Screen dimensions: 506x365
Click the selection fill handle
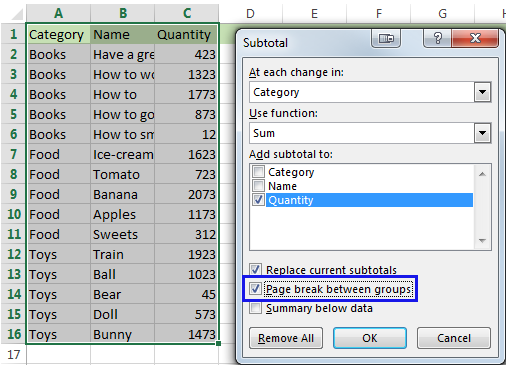point(218,343)
